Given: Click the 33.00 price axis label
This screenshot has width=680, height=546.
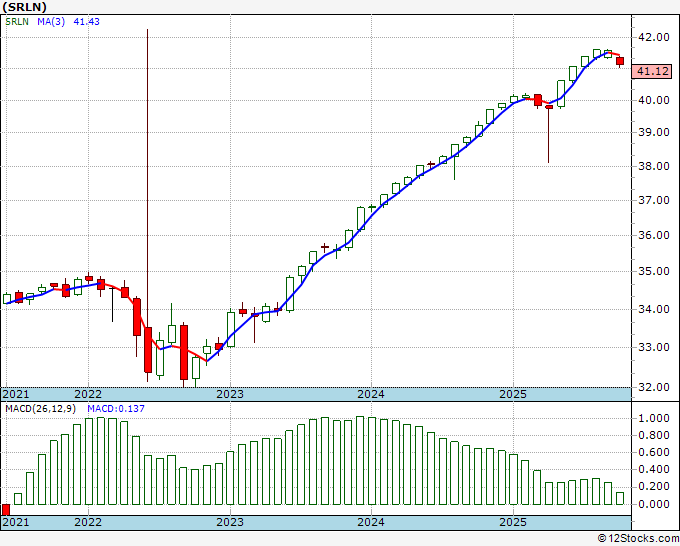Looking at the screenshot, I should (654, 347).
